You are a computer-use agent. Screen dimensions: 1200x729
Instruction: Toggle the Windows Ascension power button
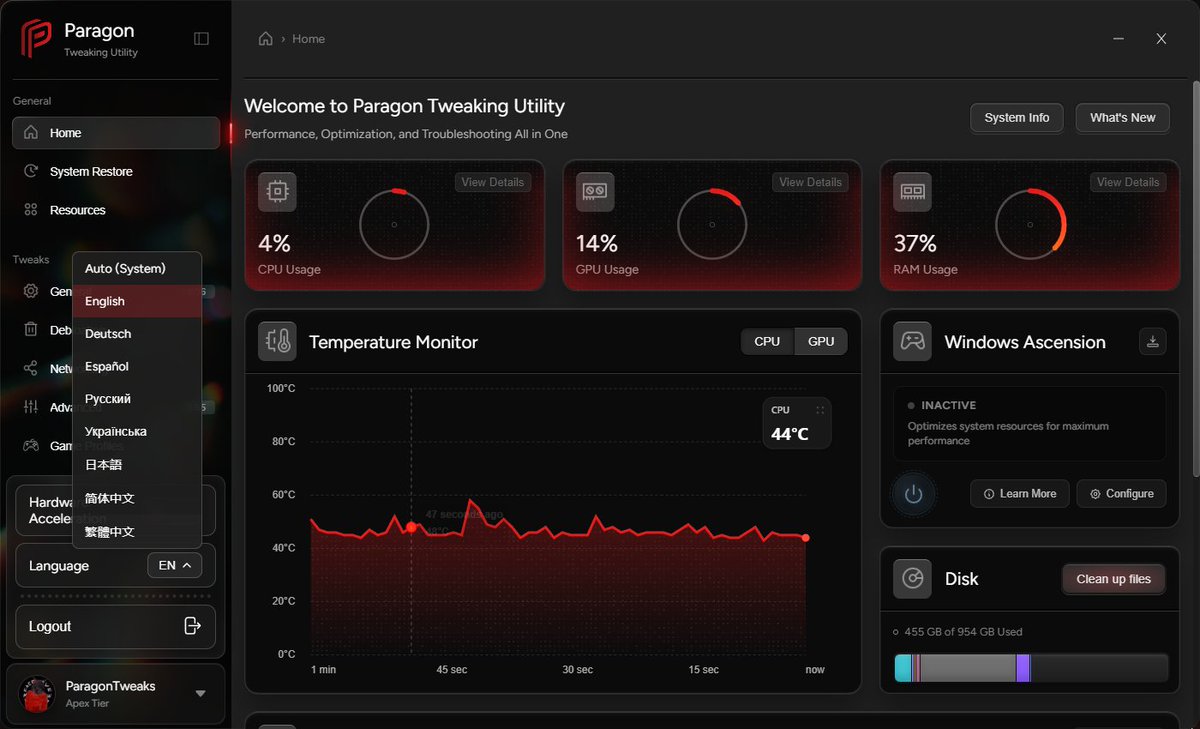click(913, 493)
